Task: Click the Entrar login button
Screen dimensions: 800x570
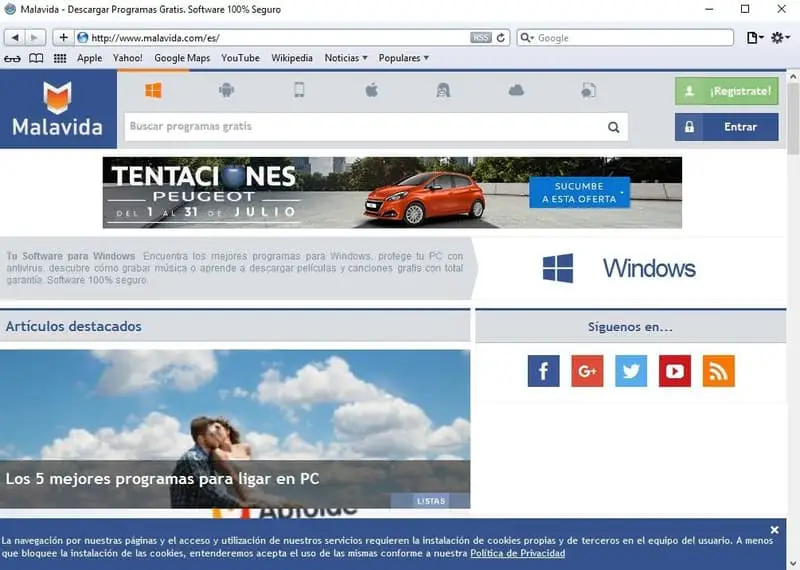Action: pos(727,127)
